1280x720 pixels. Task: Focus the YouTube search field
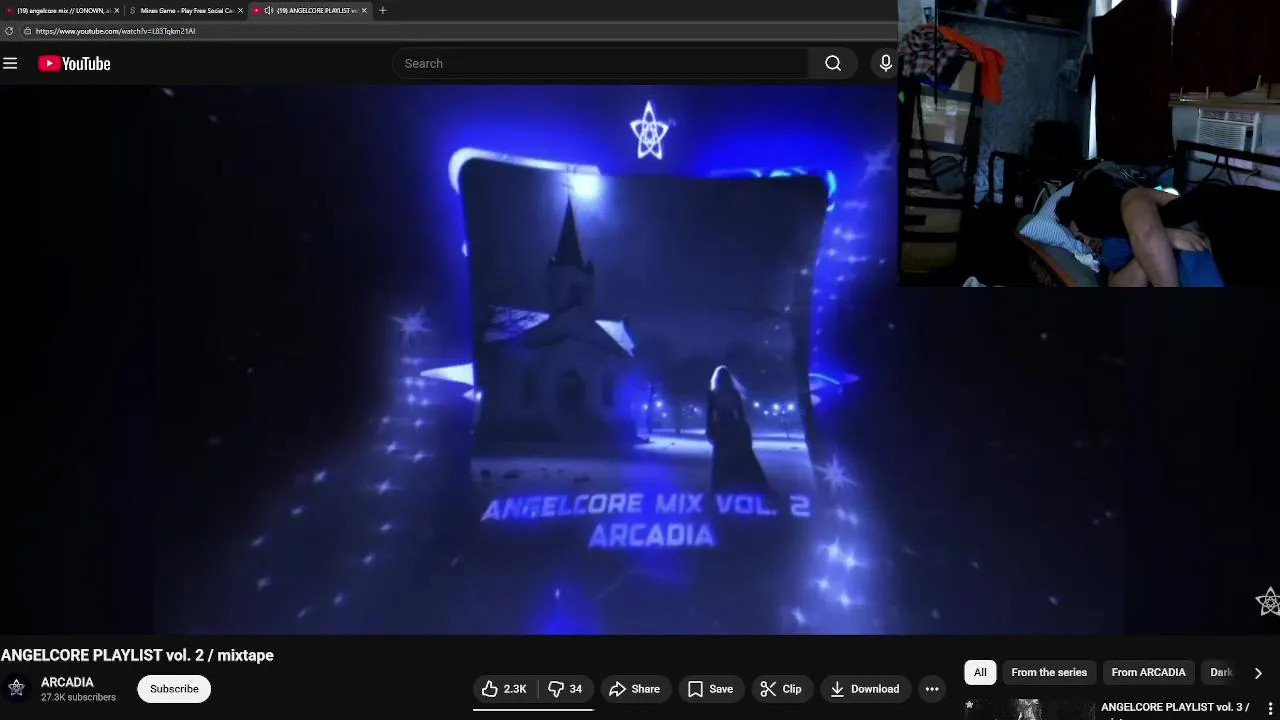tap(600, 63)
